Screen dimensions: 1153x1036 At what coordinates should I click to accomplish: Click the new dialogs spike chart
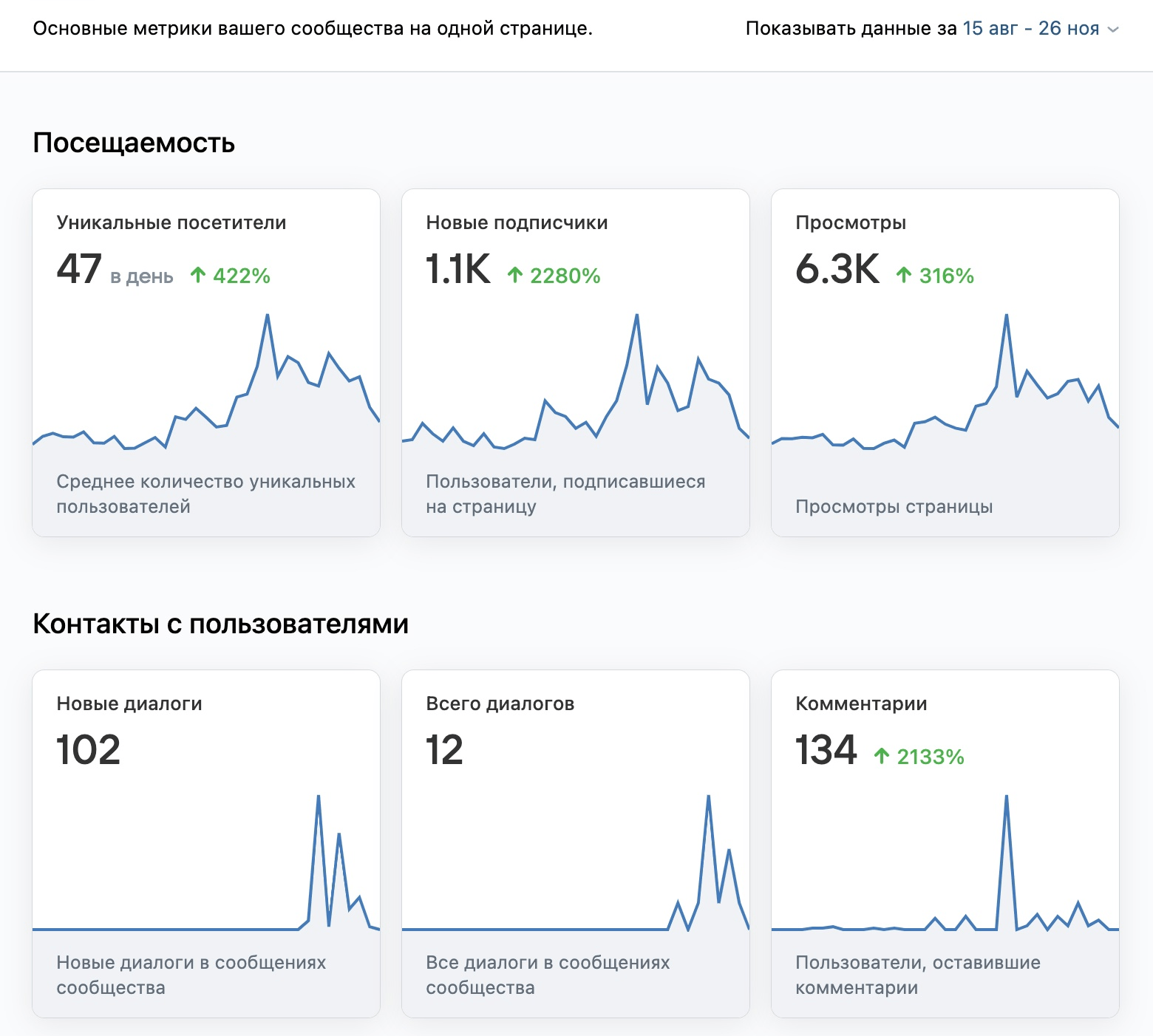[x=319, y=798]
